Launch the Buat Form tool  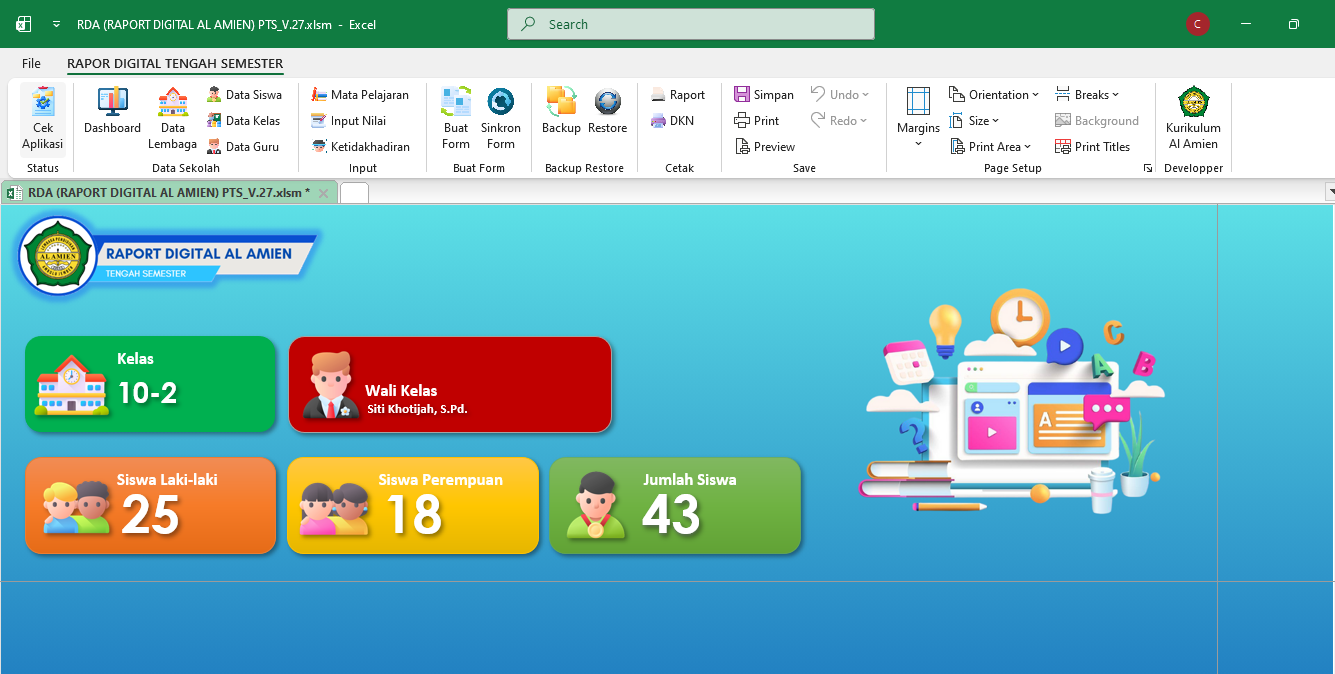pyautogui.click(x=456, y=119)
